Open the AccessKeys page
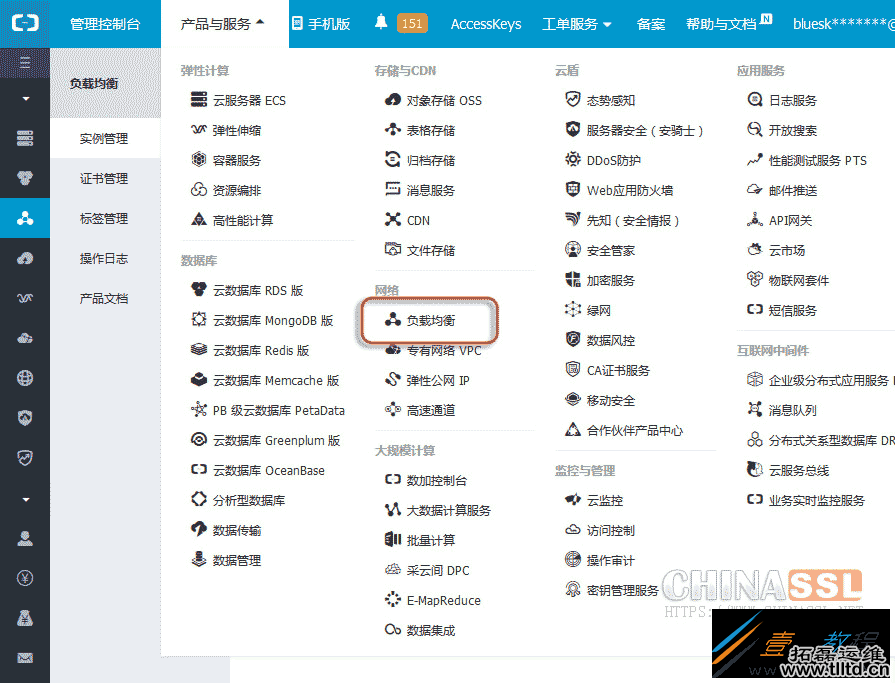 486,23
